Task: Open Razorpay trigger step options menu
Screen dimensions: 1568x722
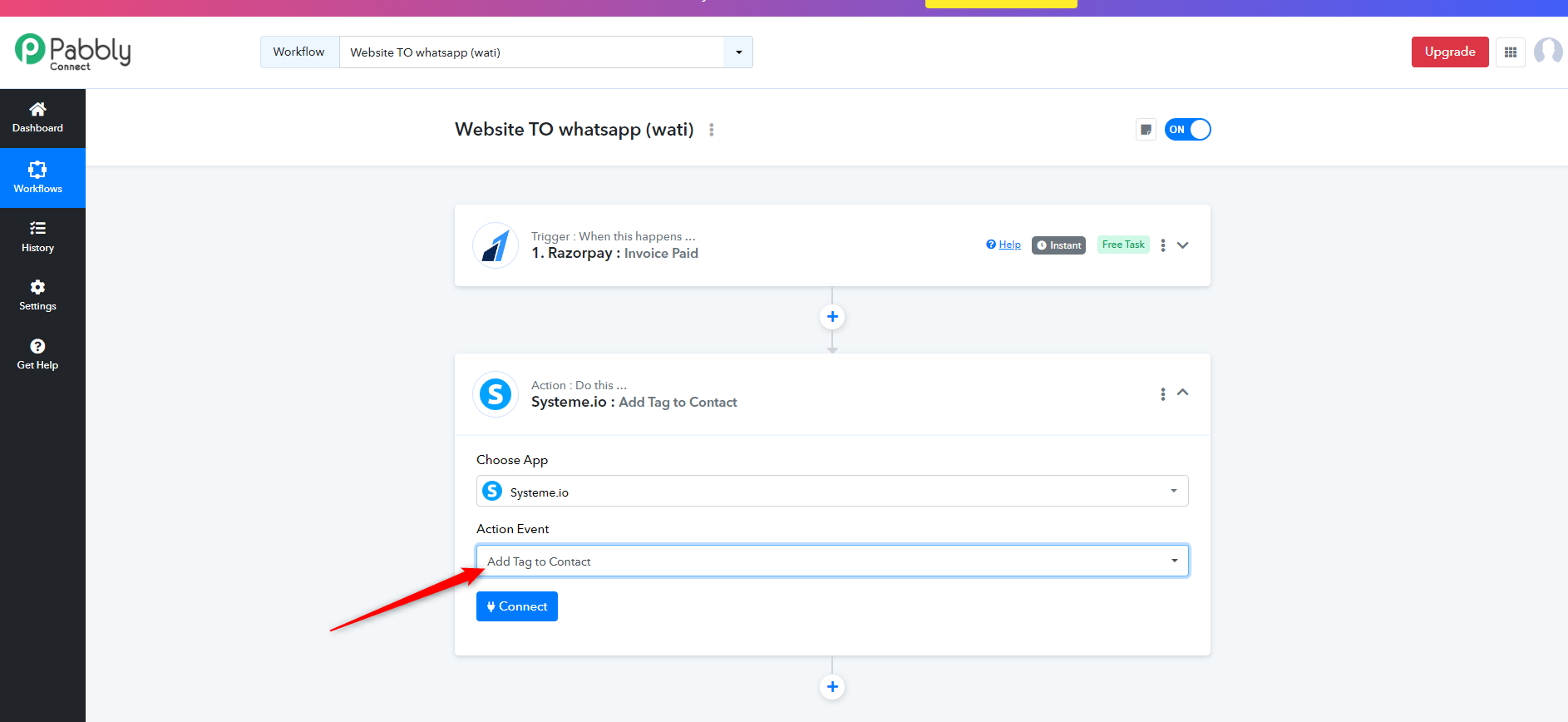Action: point(1163,245)
